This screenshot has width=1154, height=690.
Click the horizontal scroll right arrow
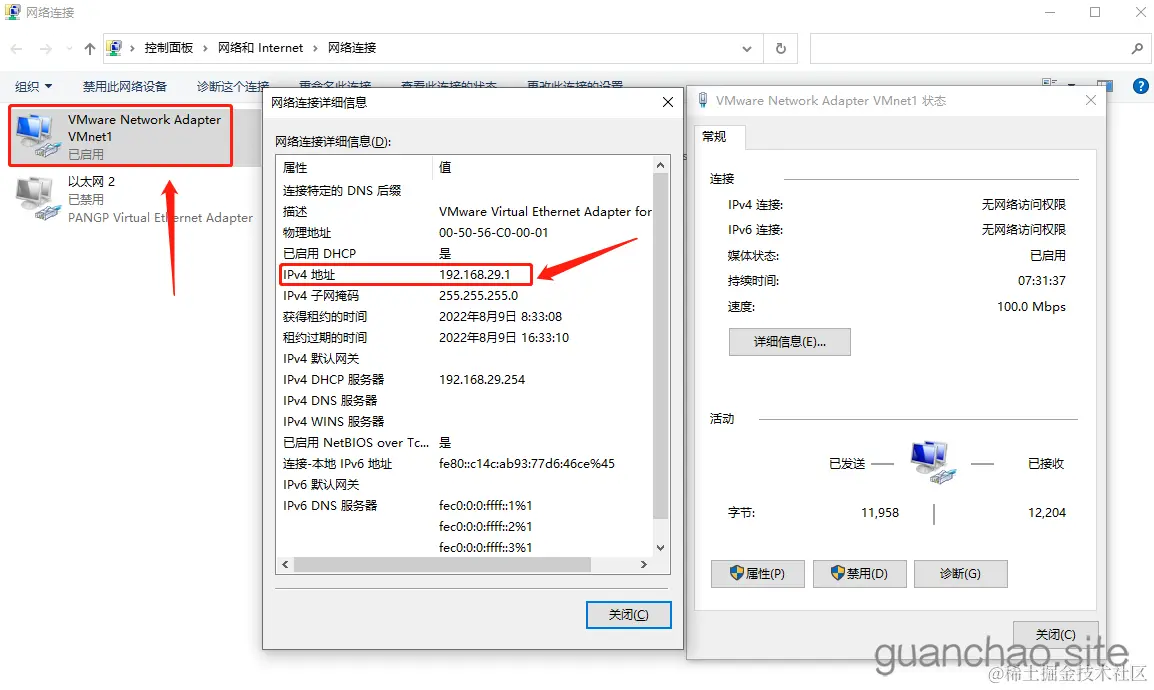coord(644,564)
